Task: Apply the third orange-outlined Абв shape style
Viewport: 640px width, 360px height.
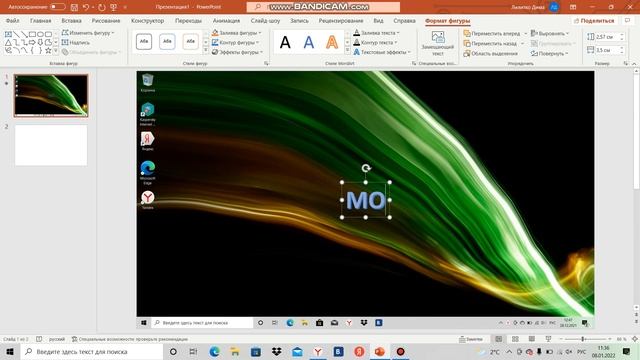Action: (x=191, y=42)
